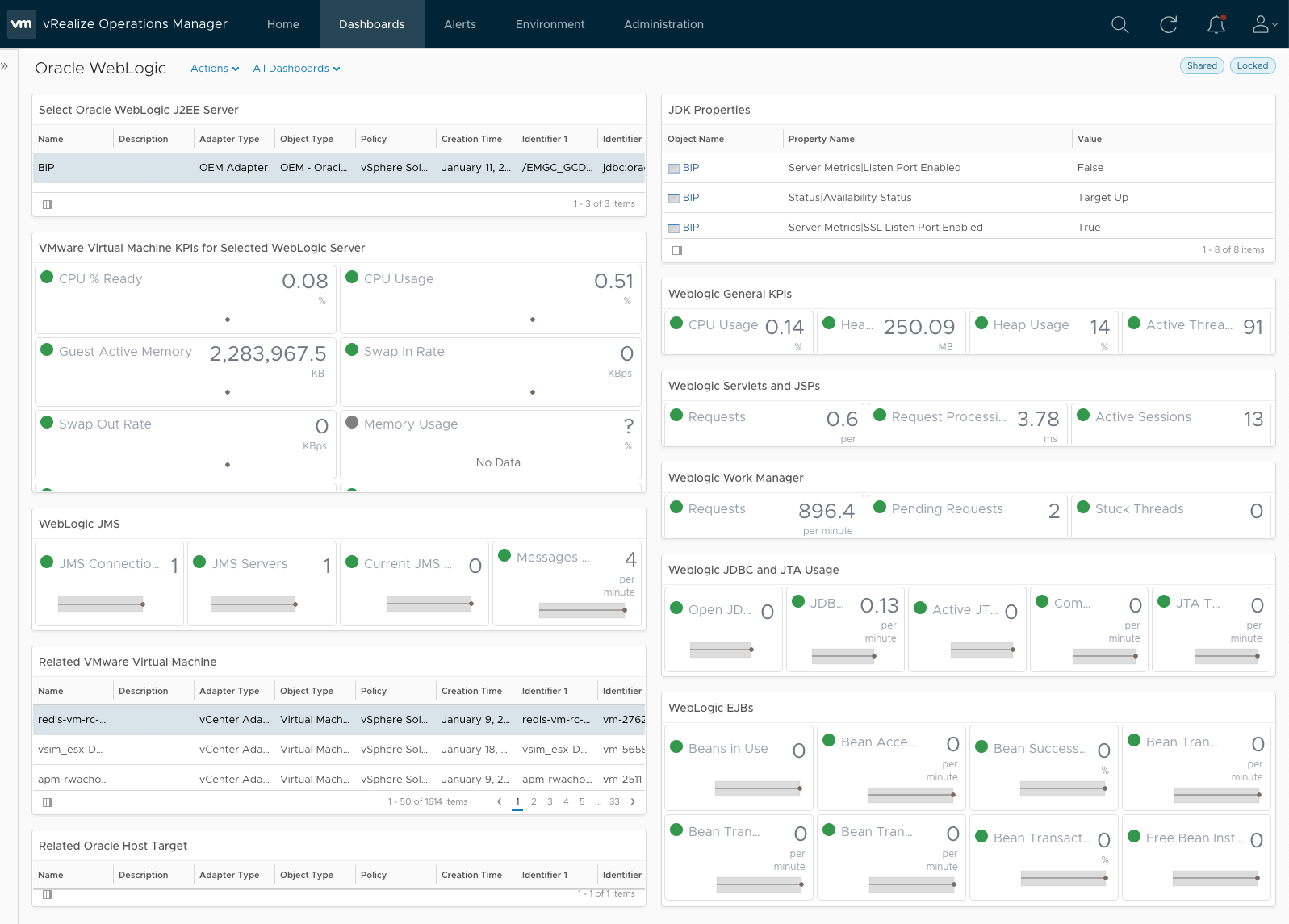Click BIP object icon for SSL Listen Port row

674,228
